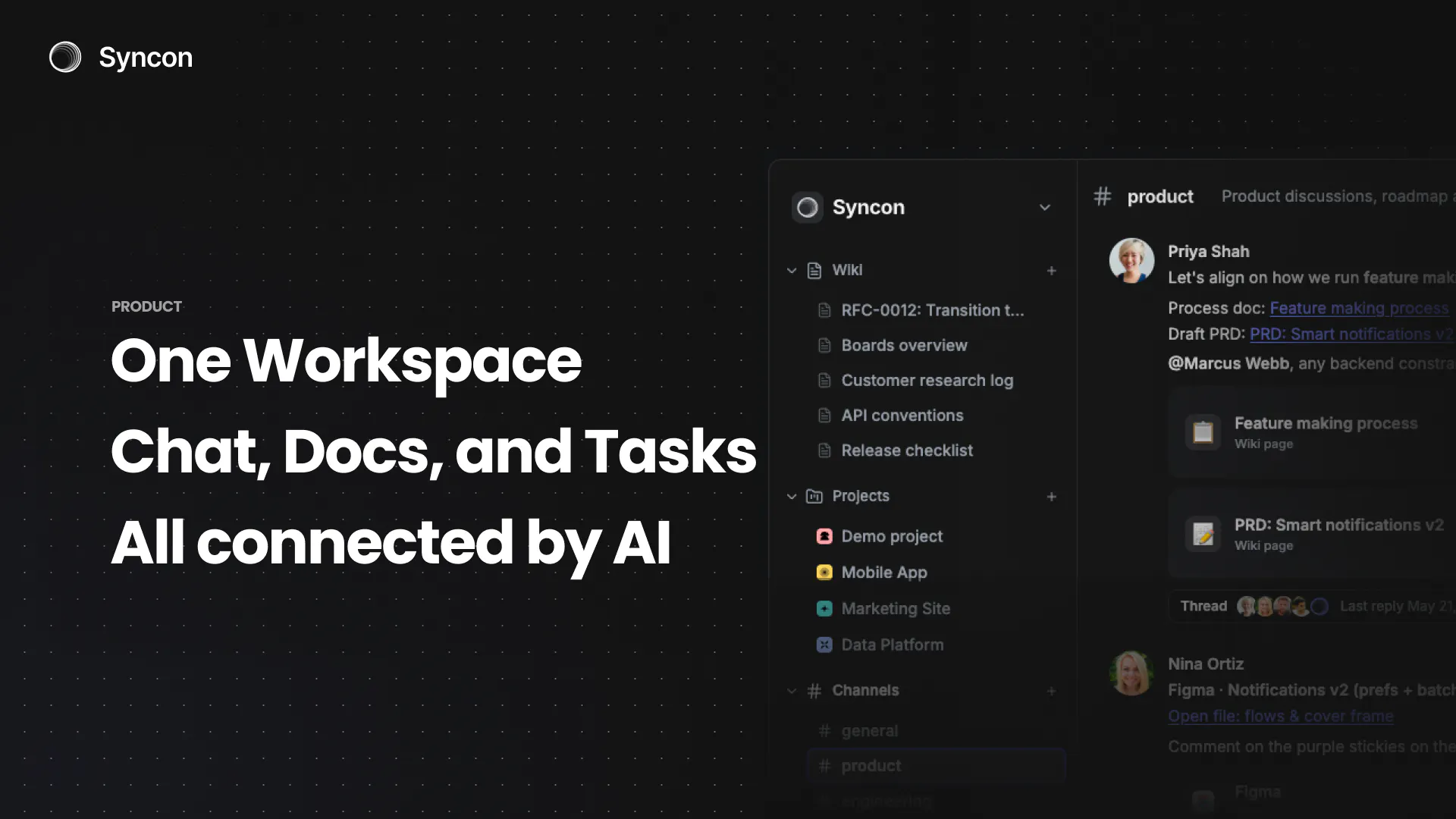Add a new channel with plus icon
The width and height of the screenshot is (1456, 819).
click(x=1051, y=691)
